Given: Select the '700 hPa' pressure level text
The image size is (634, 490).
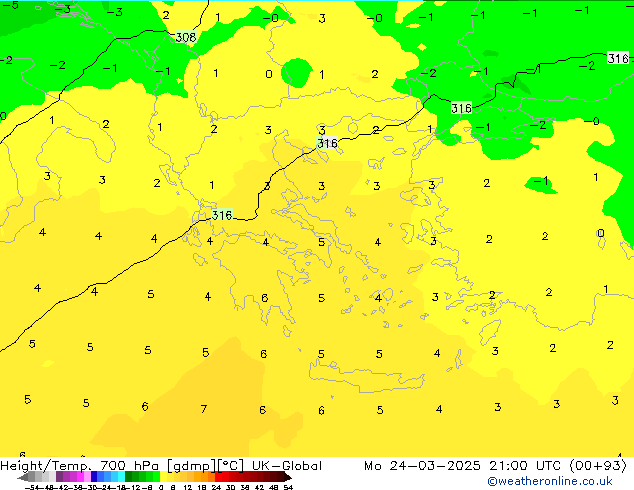Looking at the screenshot, I should (129, 466).
